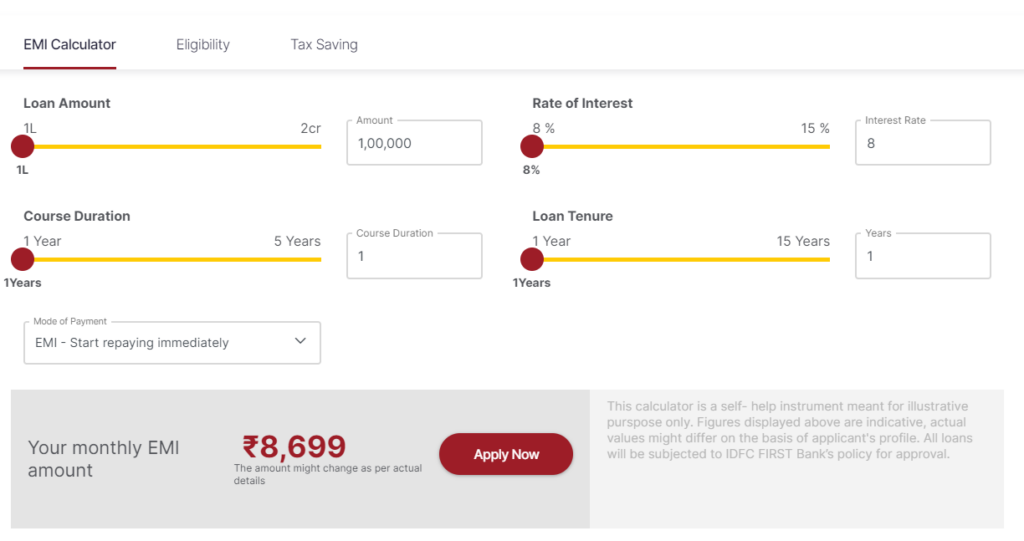Open the Mode of Payment dropdown
The height and width of the screenshot is (541, 1024).
click(x=172, y=342)
